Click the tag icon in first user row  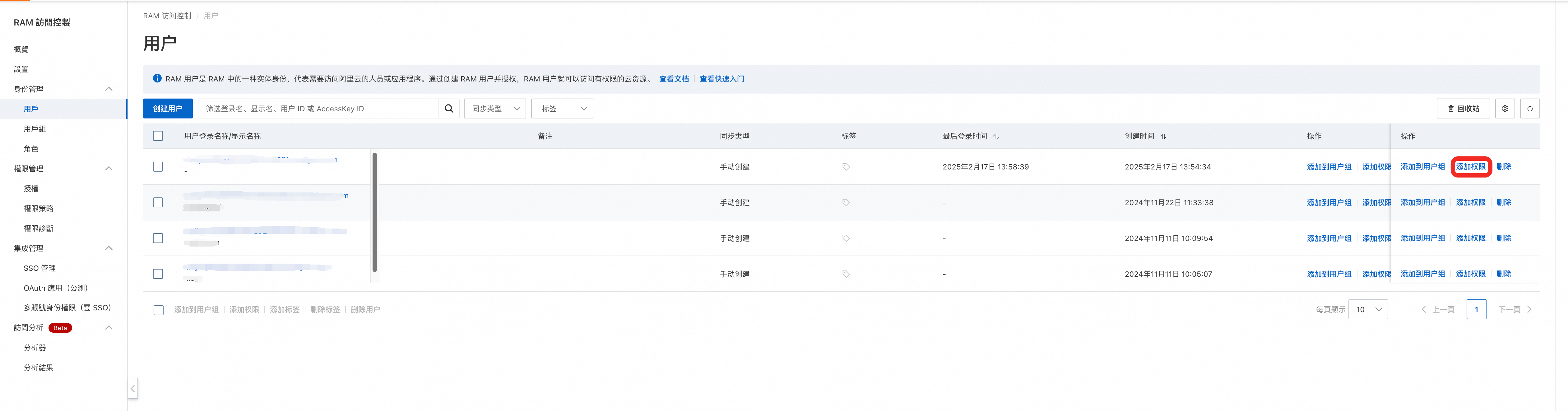coord(846,167)
